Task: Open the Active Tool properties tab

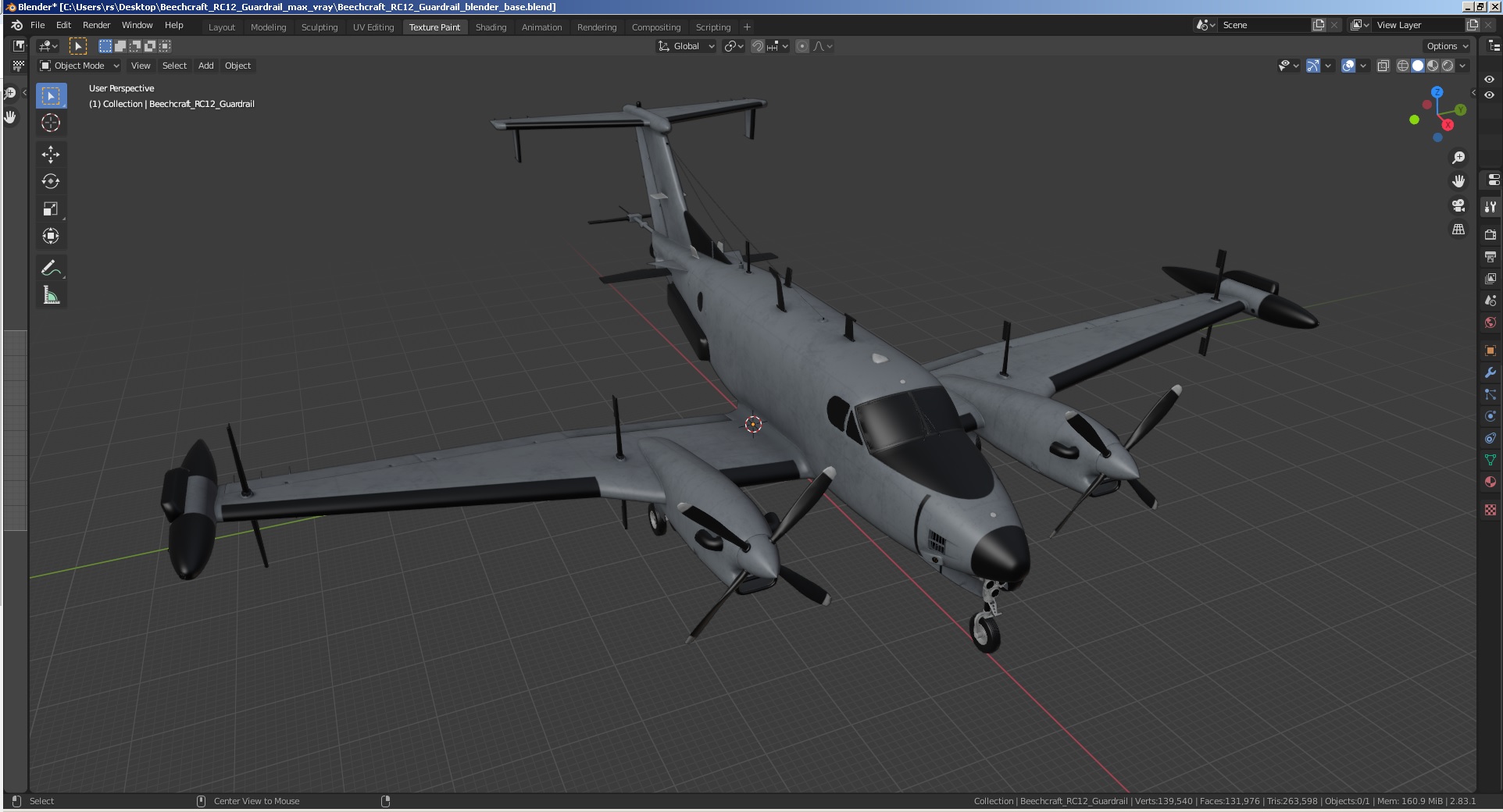Action: (x=1491, y=207)
